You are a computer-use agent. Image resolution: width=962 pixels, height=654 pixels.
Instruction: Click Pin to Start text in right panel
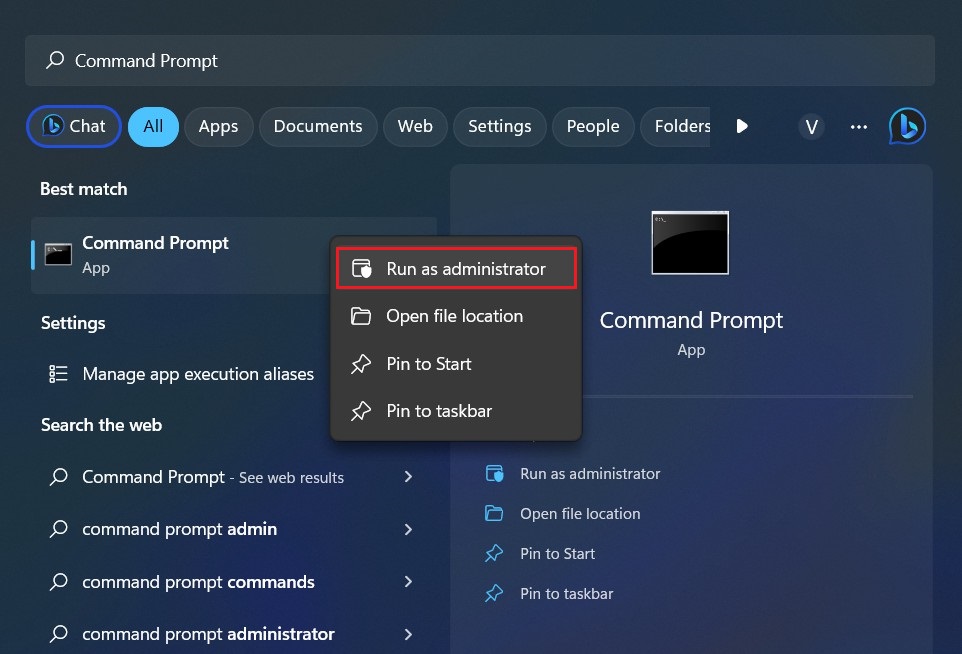[x=558, y=553]
